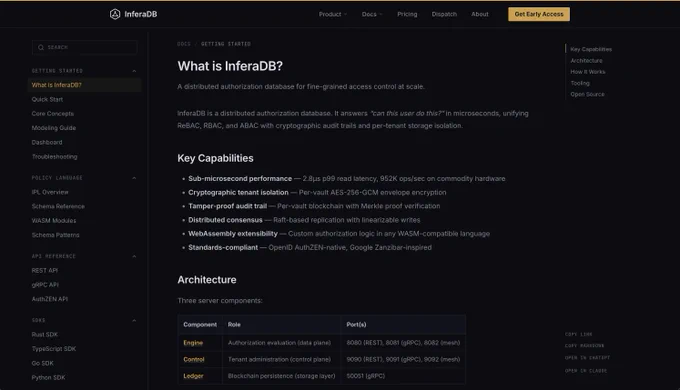Jump to Tooling in table of contents

click(580, 83)
